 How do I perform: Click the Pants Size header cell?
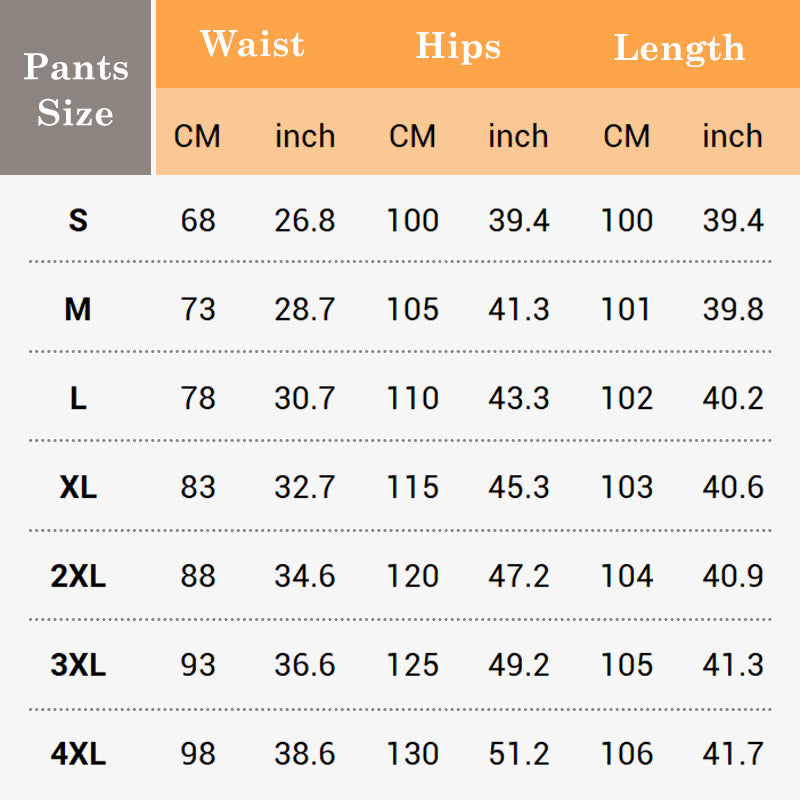[76, 89]
